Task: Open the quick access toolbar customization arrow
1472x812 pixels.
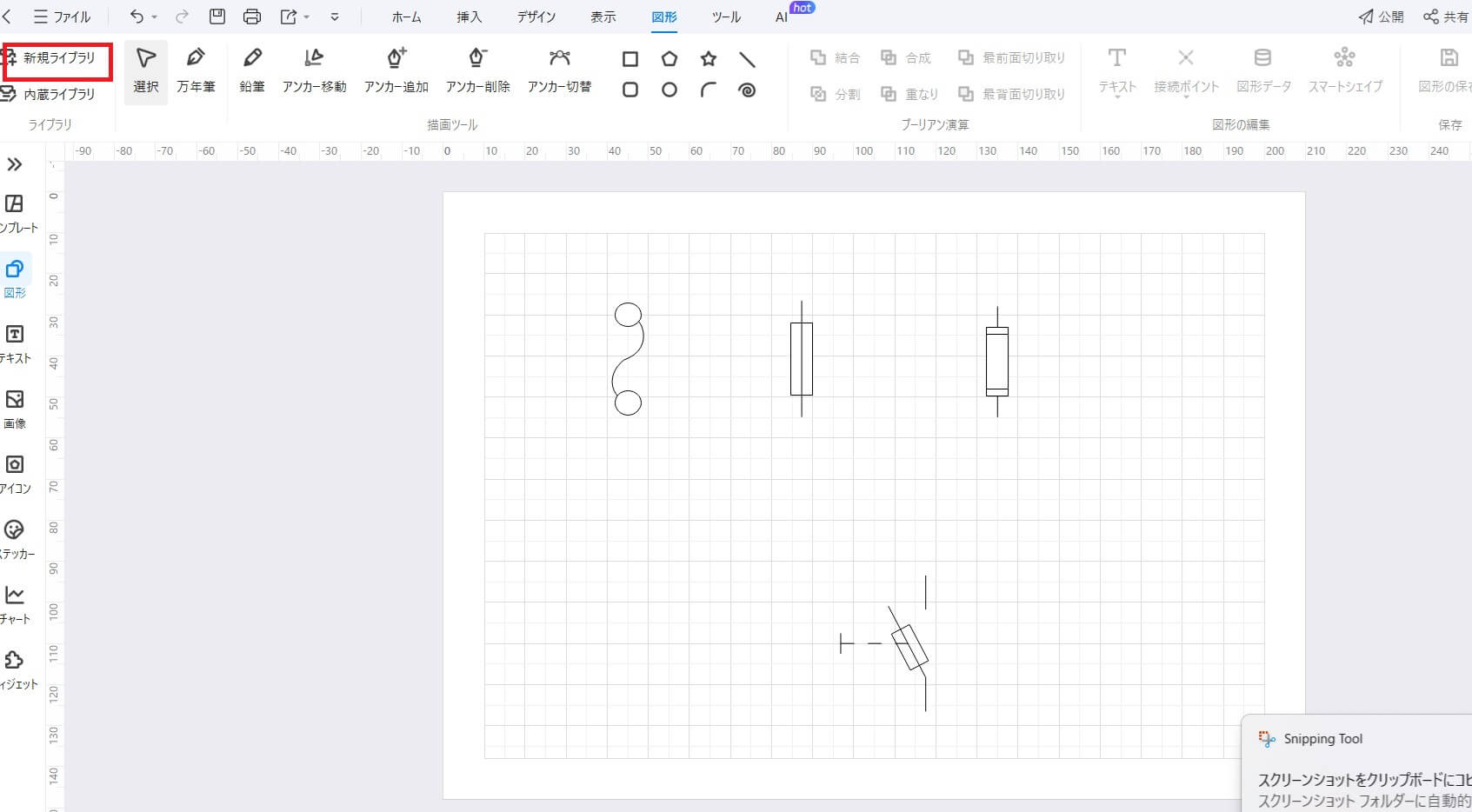Action: pyautogui.click(x=335, y=17)
